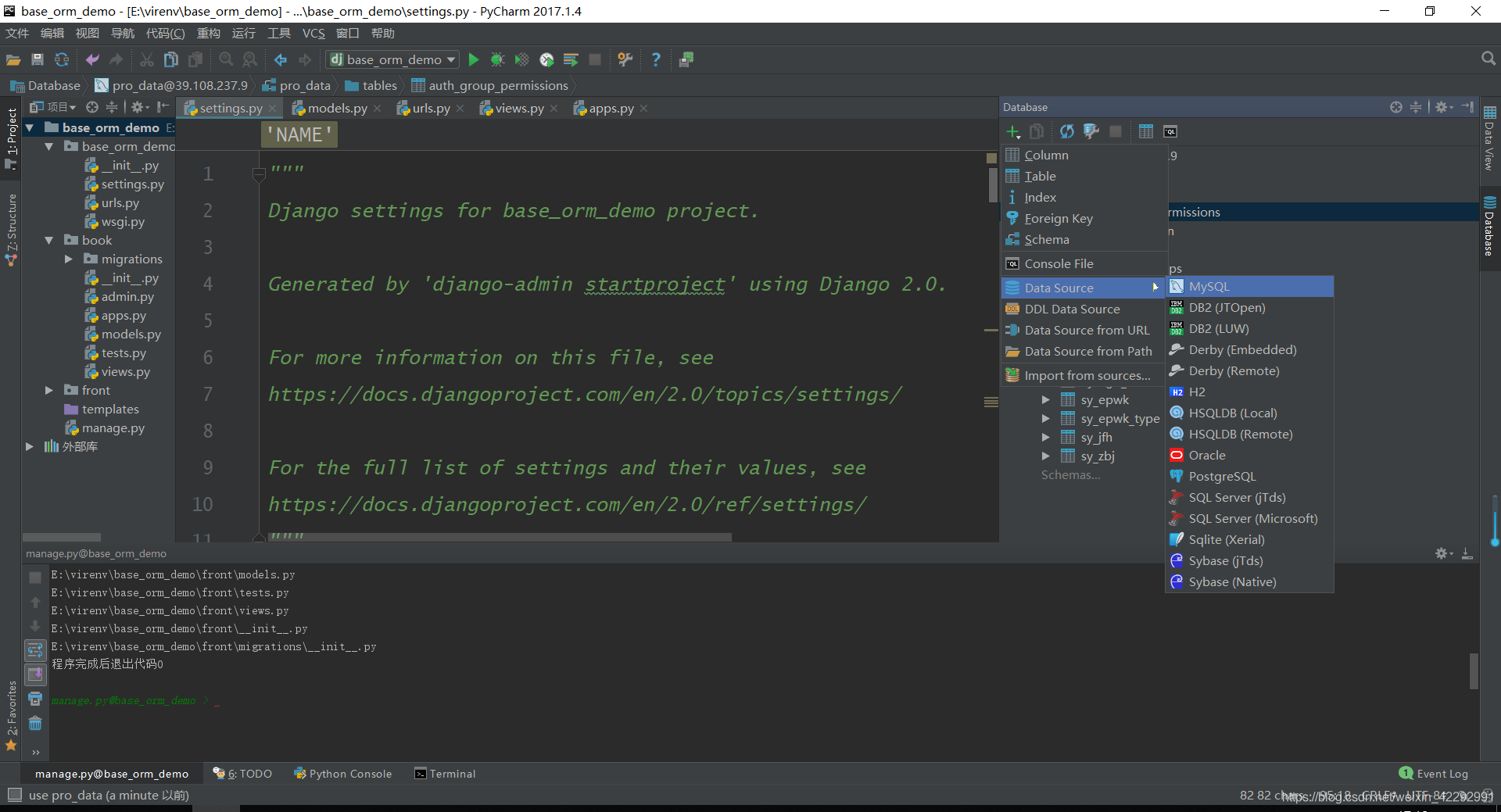Viewport: 1501px width, 812px height.
Task: Toggle the Database side tab on right edge
Action: pos(1489,227)
